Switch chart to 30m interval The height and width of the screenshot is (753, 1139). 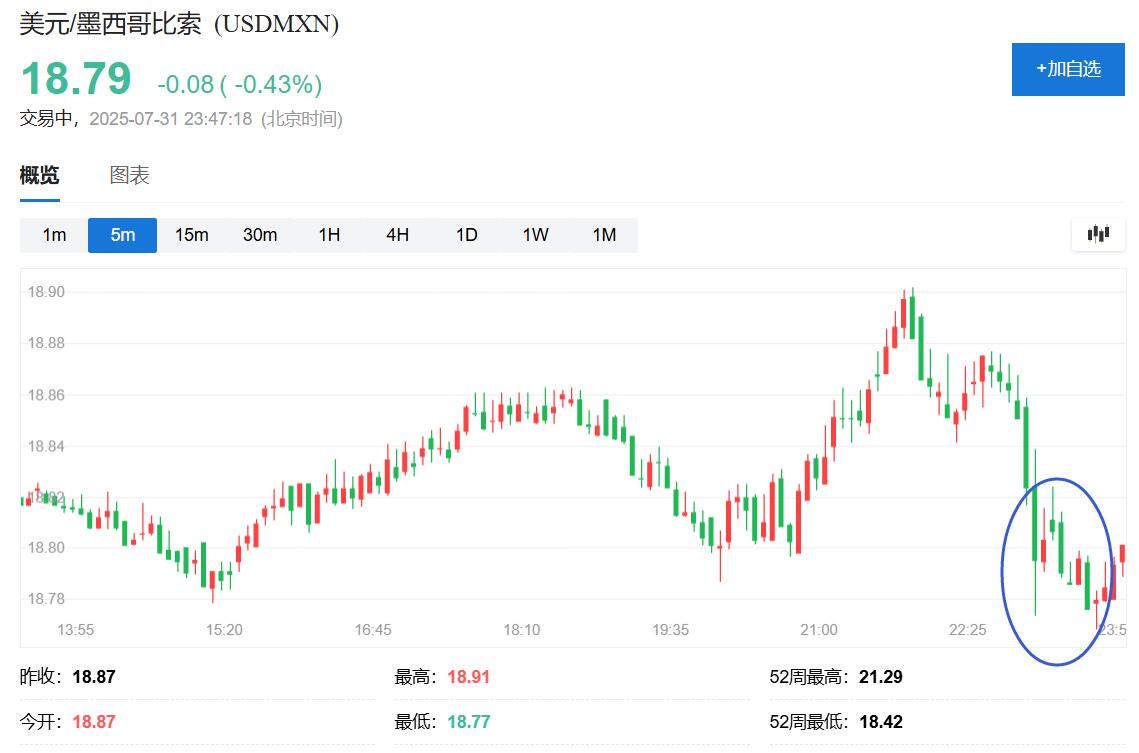(260, 235)
